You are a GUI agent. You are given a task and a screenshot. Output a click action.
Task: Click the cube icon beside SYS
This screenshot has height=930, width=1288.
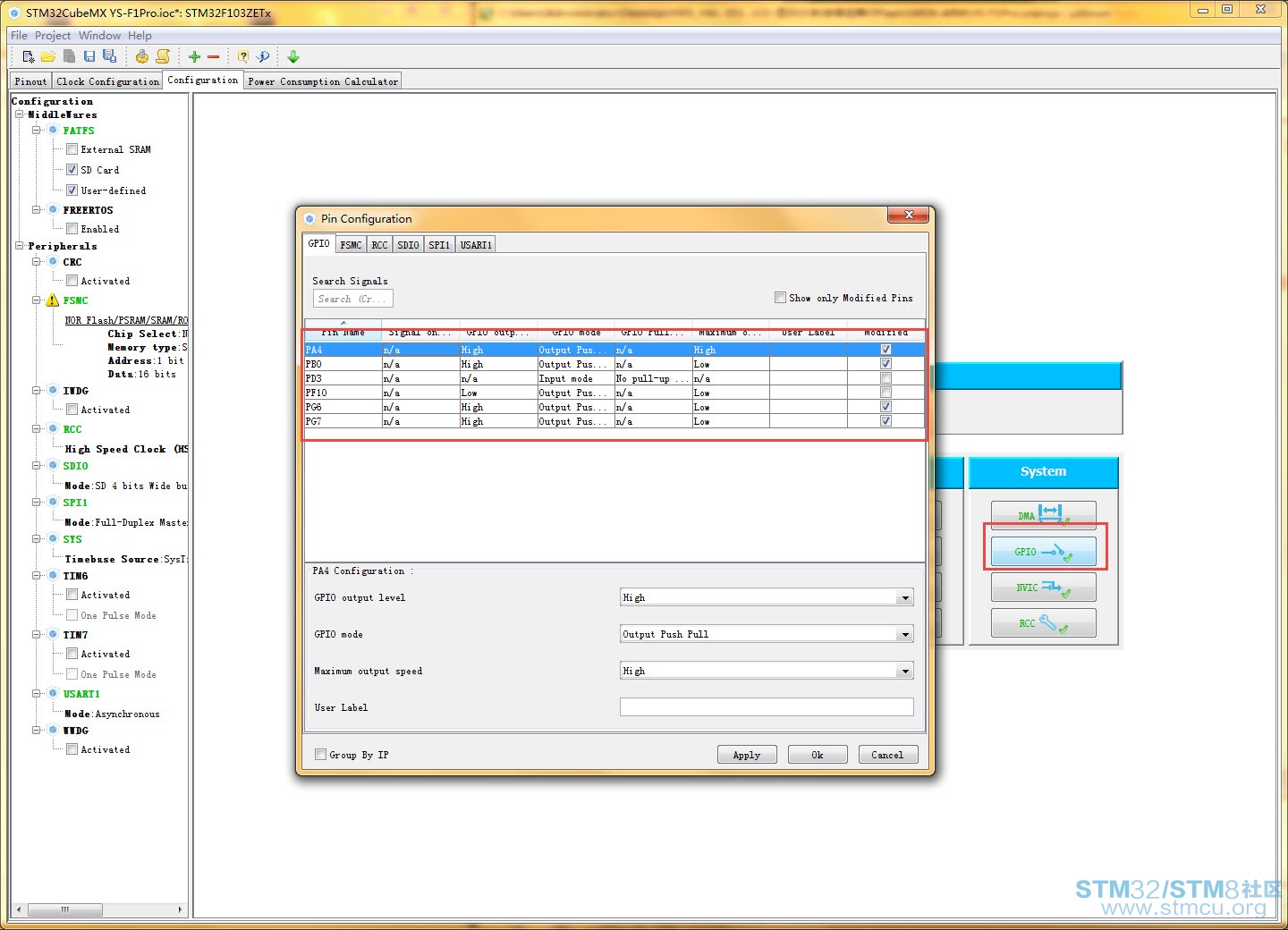pos(53,539)
